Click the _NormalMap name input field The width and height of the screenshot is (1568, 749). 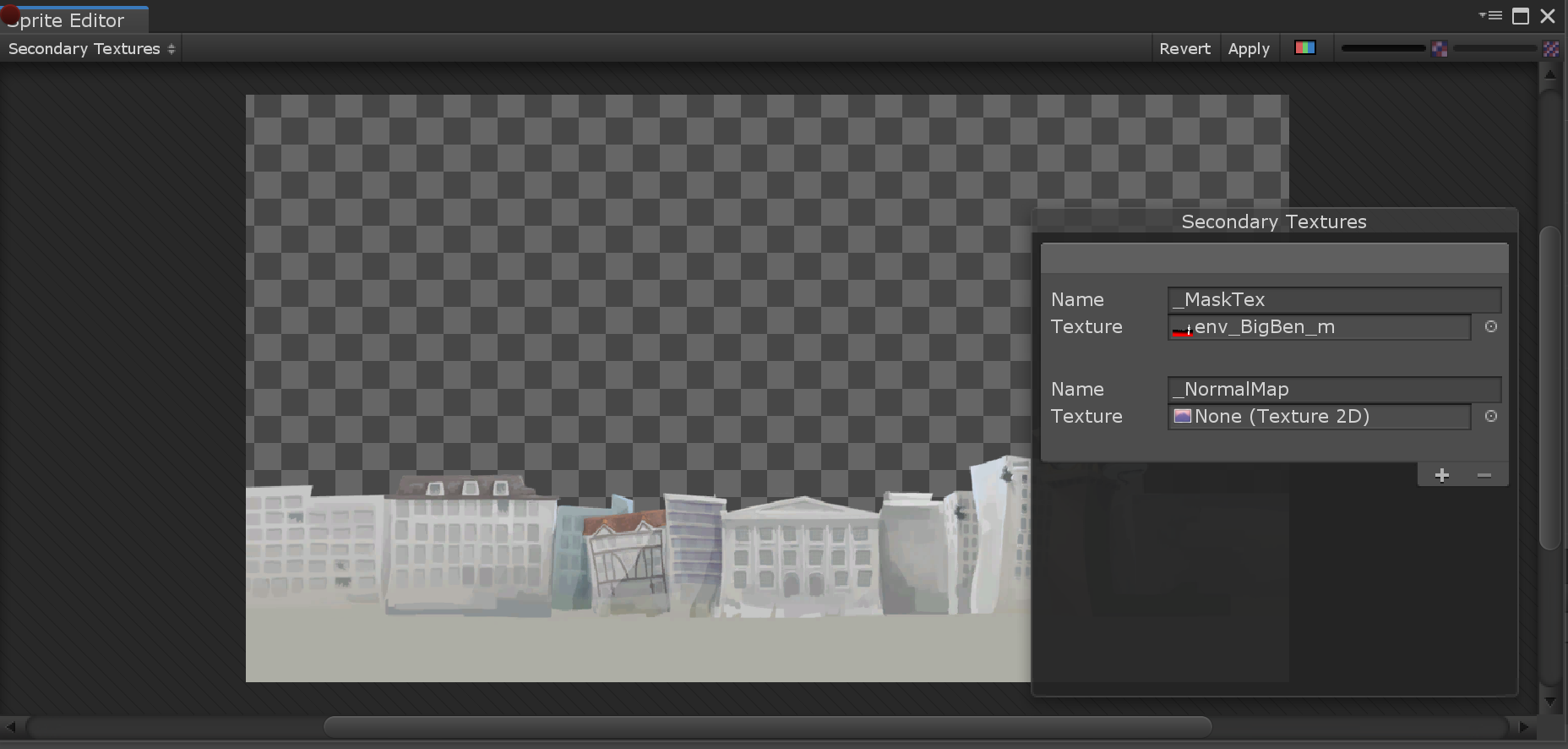(x=1333, y=390)
